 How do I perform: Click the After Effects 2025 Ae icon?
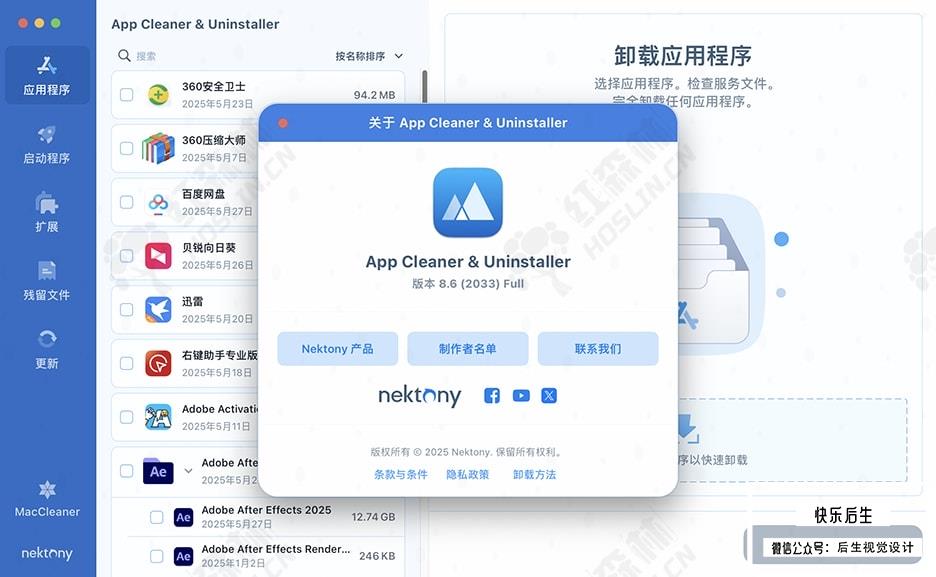183,517
